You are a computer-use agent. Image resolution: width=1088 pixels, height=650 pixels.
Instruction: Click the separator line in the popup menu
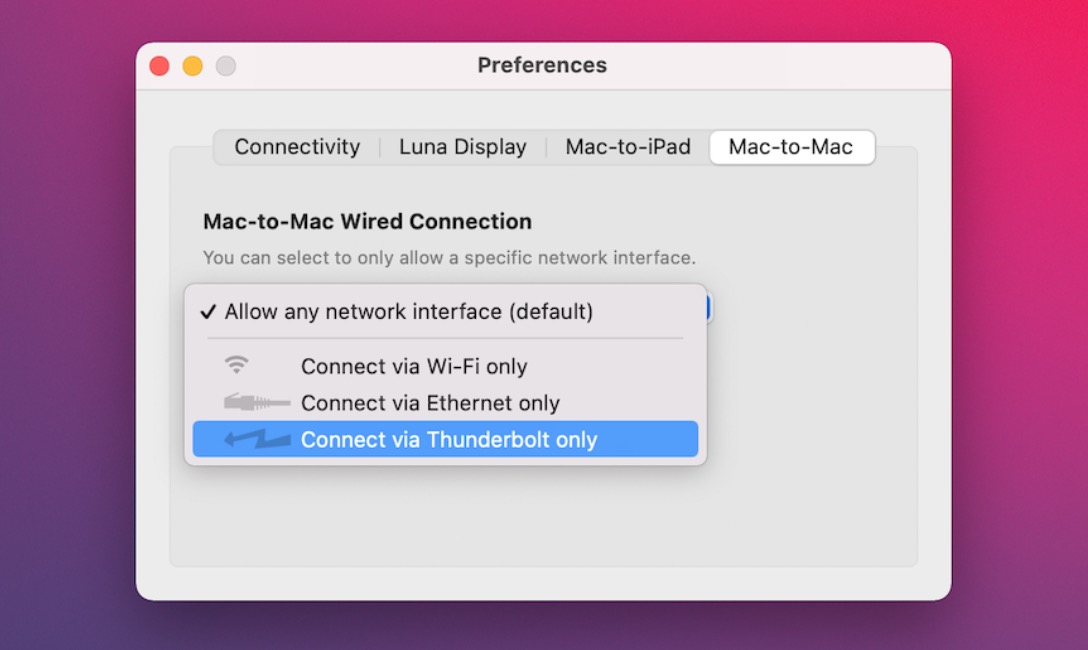445,339
